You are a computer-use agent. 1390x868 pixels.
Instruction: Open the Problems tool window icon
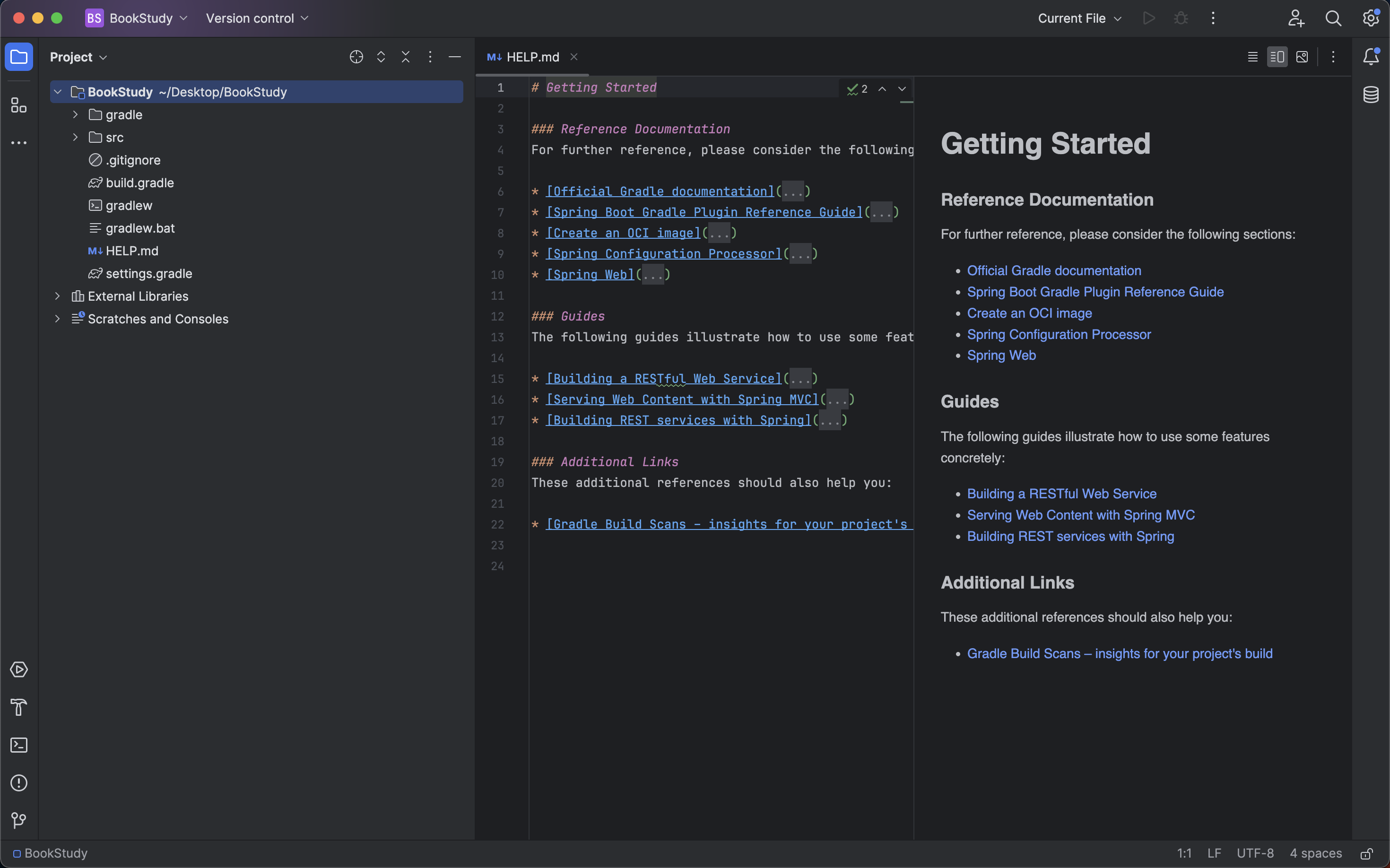pos(19,783)
